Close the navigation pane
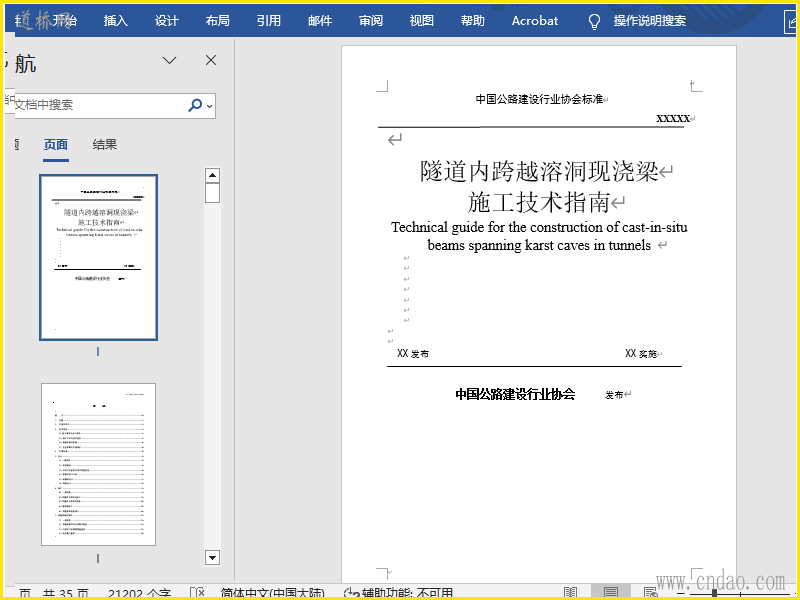800x600 pixels. tap(211, 60)
